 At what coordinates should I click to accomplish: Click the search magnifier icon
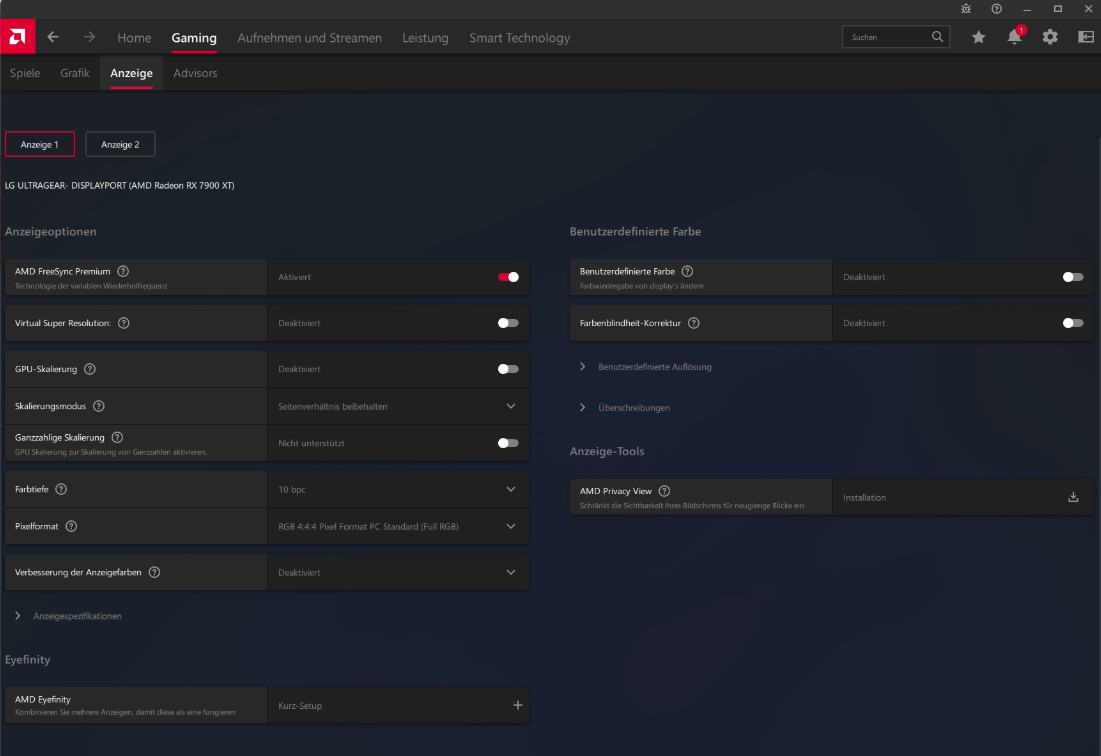coord(937,37)
